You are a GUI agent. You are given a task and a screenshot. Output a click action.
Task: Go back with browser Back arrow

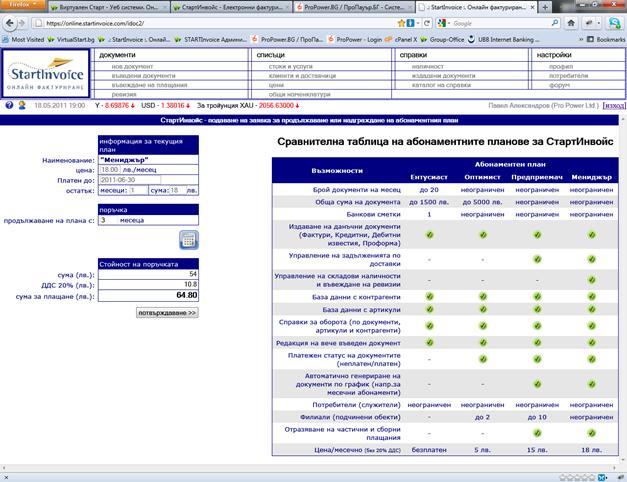click(9, 23)
